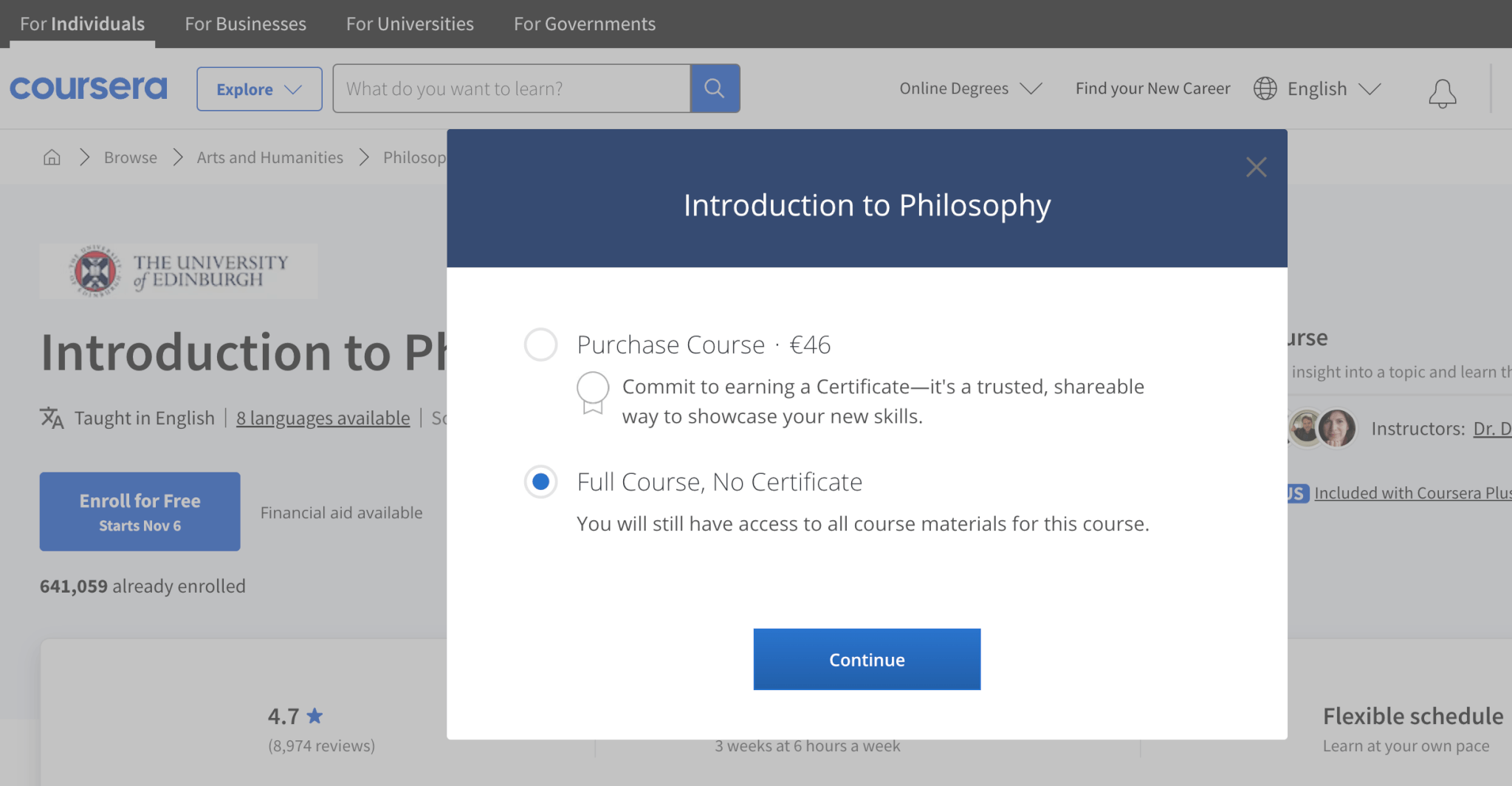This screenshot has height=786, width=1512.
Task: Switch to the For Universities tab
Action: tap(410, 24)
